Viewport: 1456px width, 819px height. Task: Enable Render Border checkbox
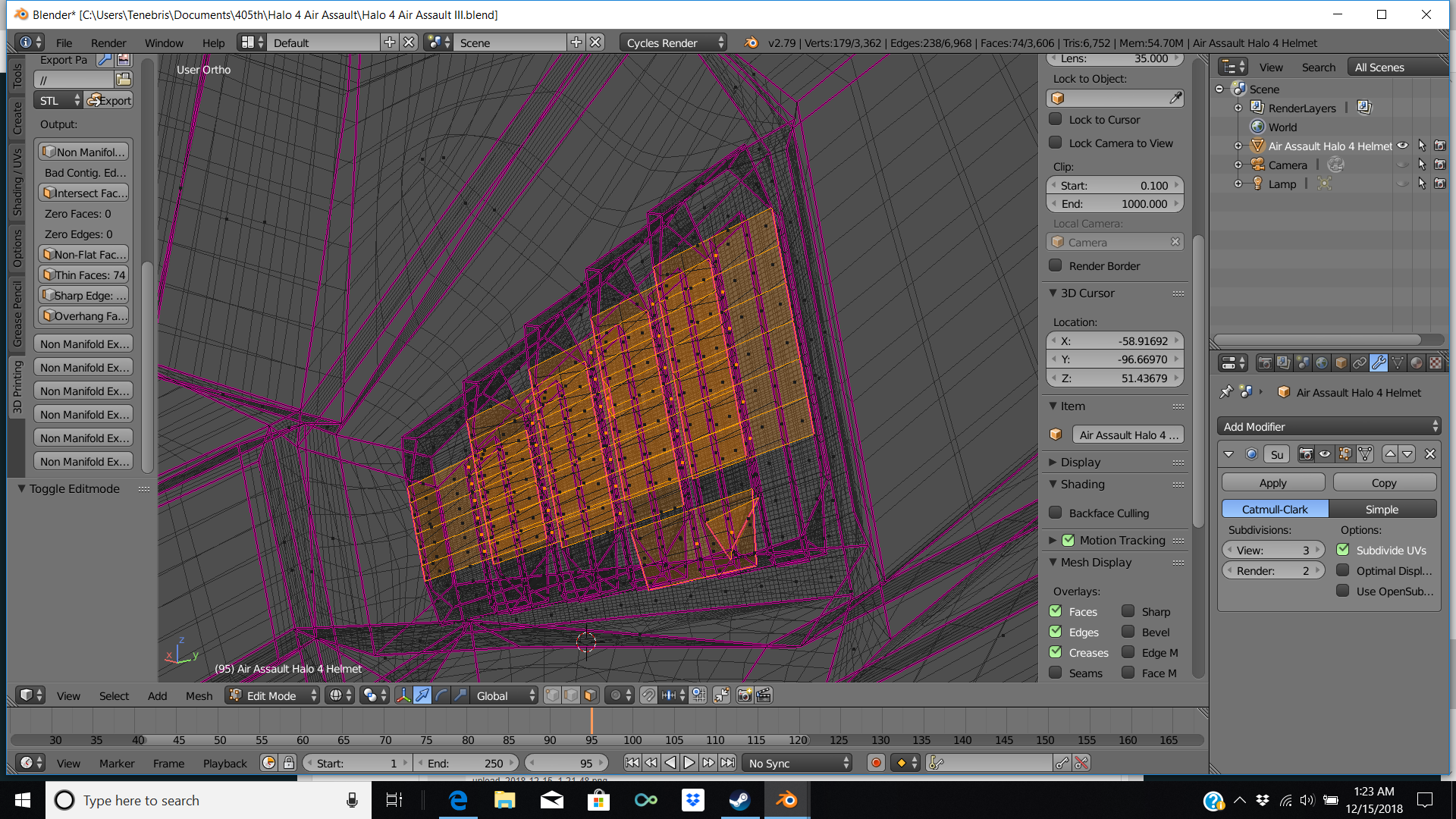(x=1055, y=265)
